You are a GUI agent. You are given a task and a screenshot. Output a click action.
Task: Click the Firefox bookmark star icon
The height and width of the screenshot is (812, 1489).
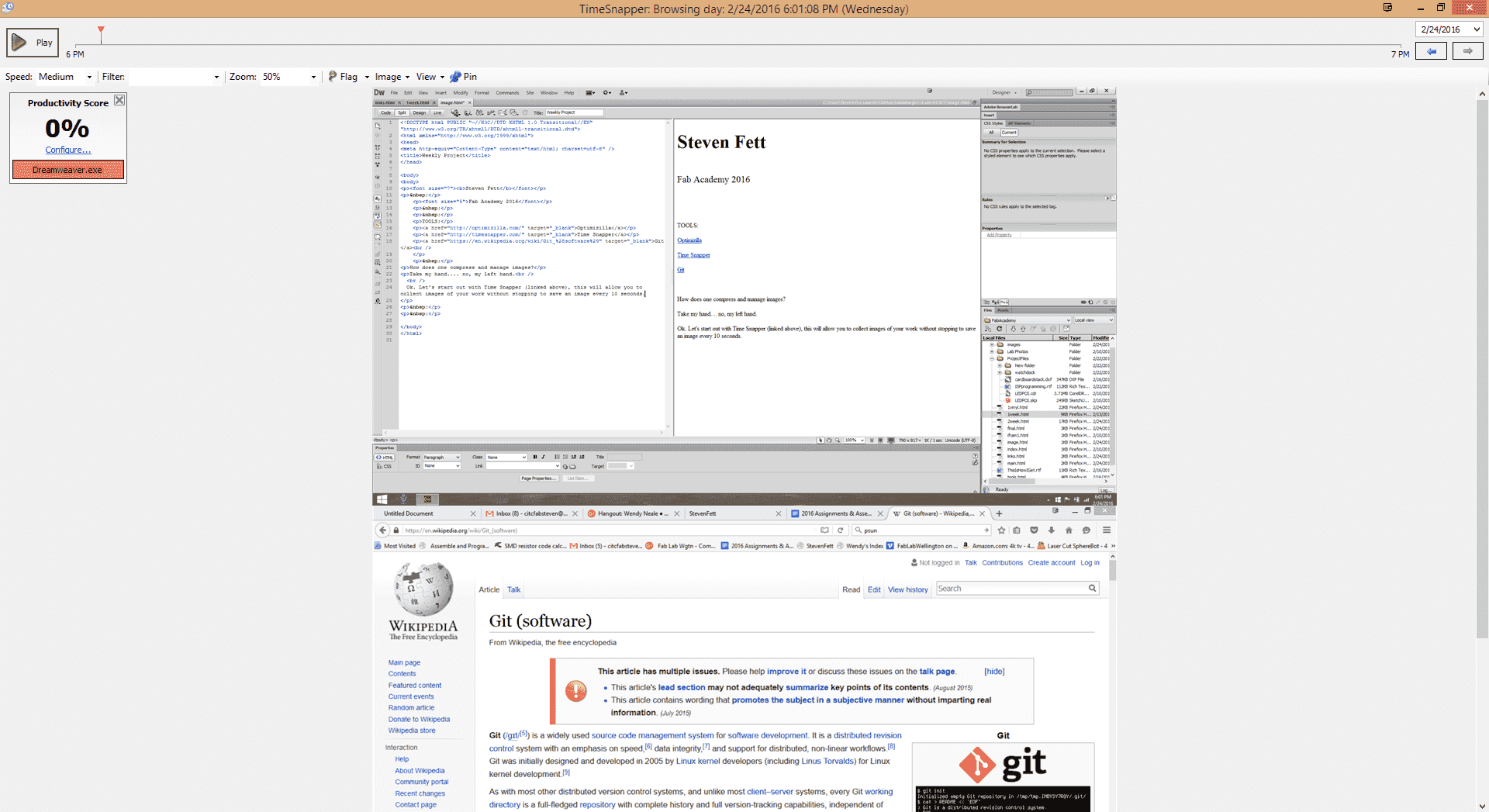[1001, 530]
